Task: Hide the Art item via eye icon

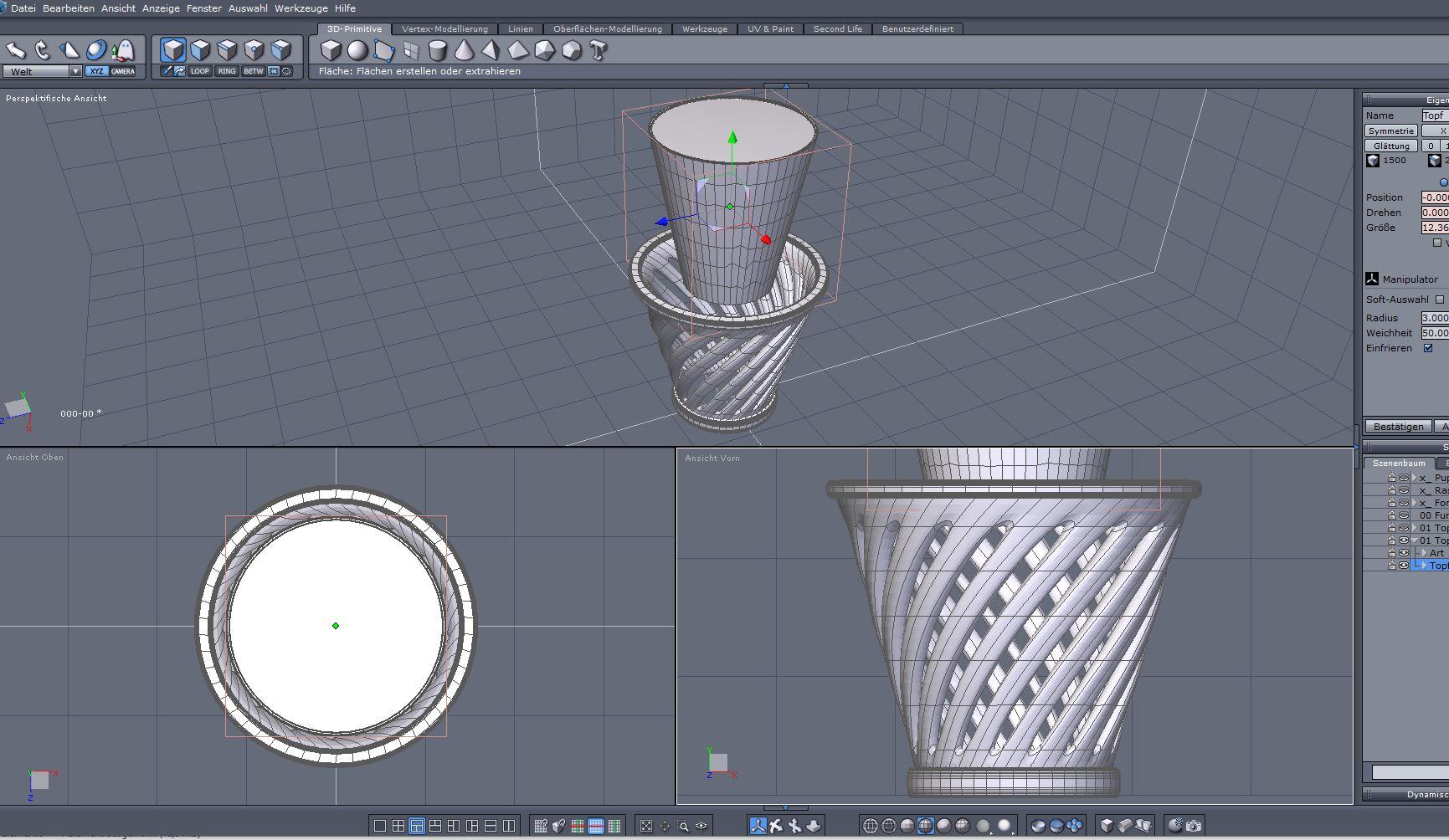Action: coord(1404,553)
